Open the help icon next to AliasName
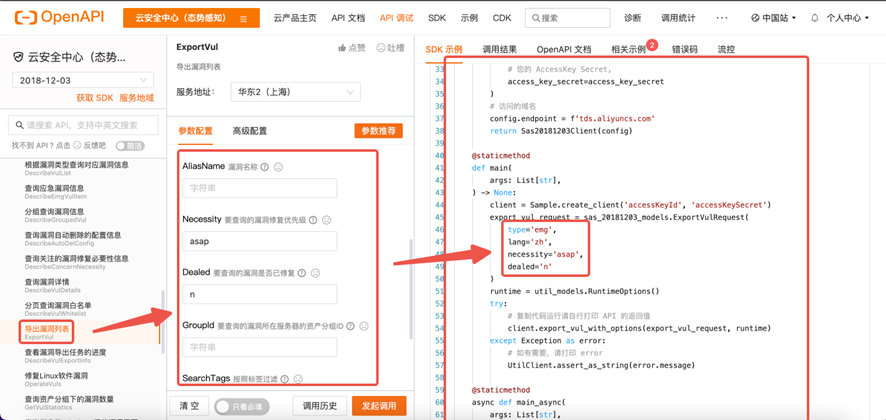The height and width of the screenshot is (420, 886). point(264,167)
